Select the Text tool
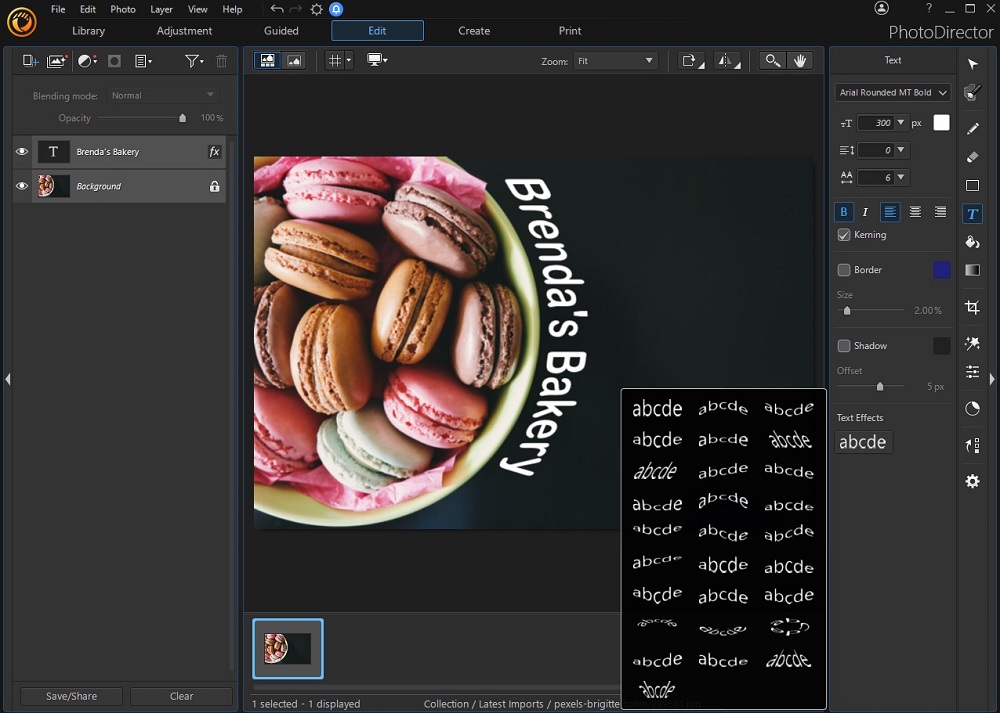 (972, 213)
